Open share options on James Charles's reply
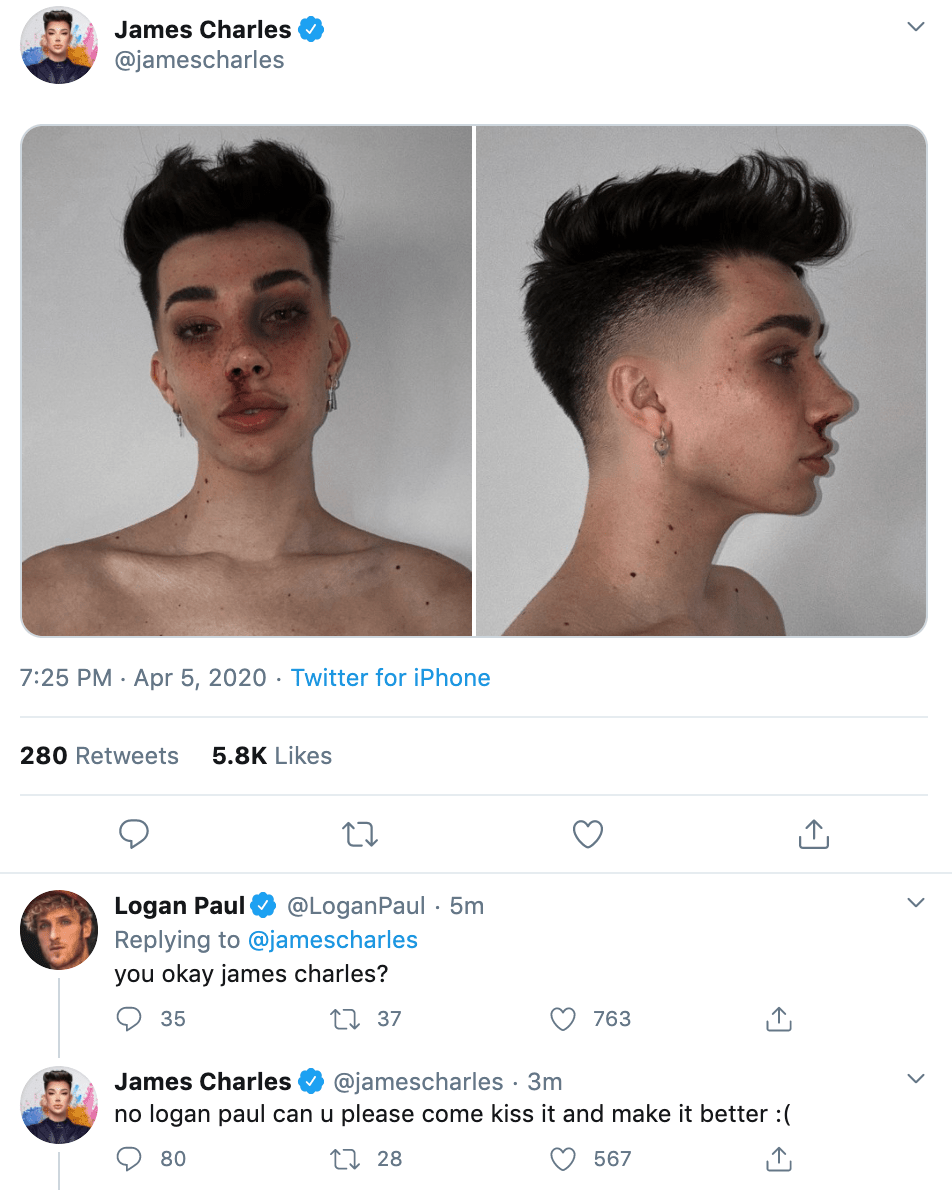952x1194 pixels. 779,1158
